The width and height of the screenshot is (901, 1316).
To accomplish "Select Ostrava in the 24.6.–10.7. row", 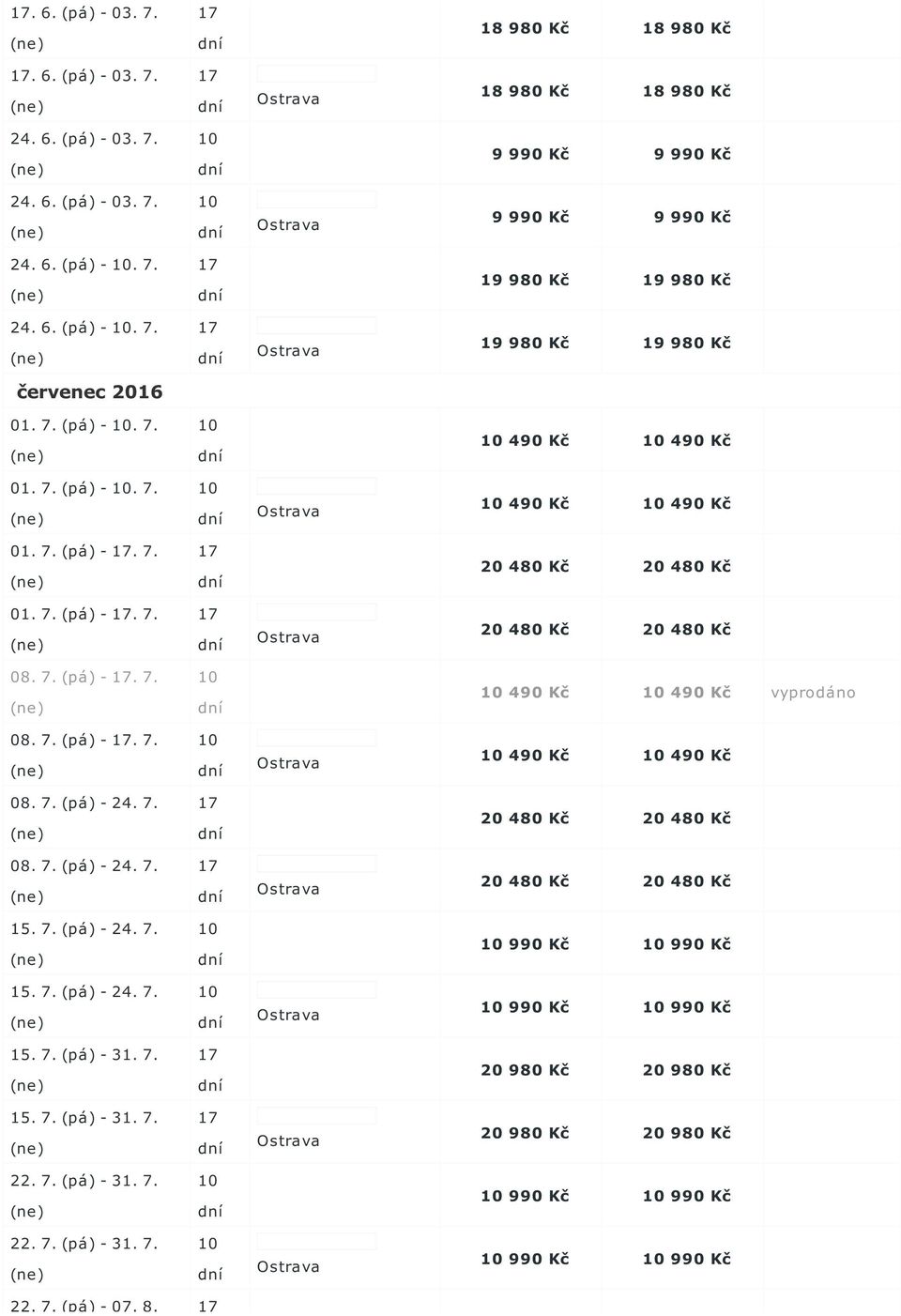I will 288,351.
